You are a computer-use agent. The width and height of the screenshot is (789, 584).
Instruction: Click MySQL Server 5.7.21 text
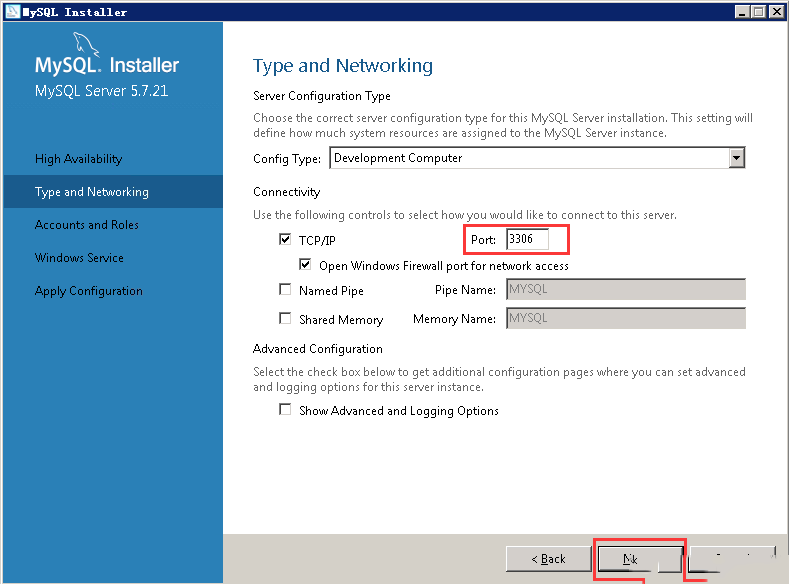pos(101,91)
